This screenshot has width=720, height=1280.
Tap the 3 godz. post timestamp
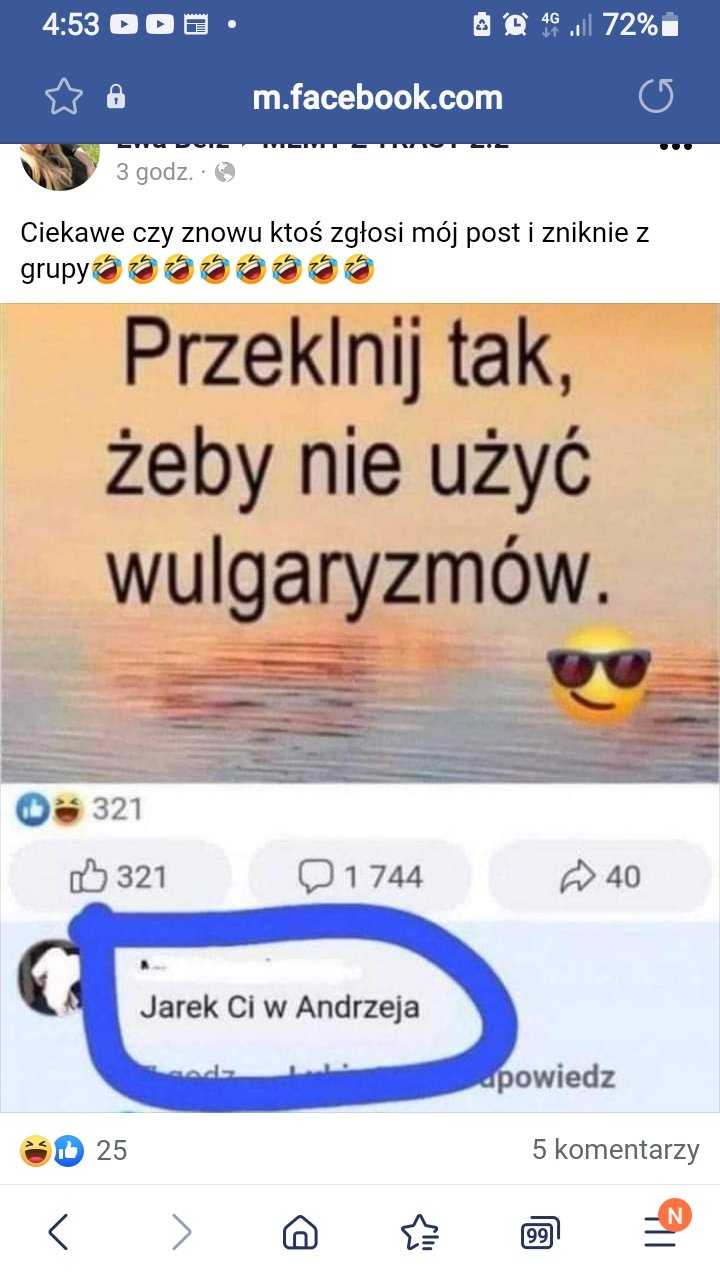click(154, 172)
